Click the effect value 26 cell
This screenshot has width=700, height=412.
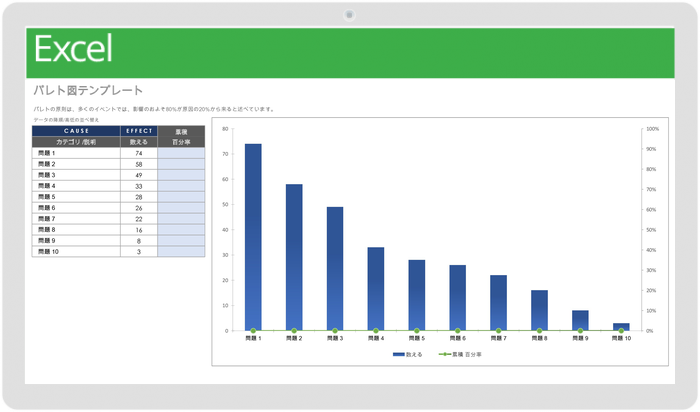point(139,208)
